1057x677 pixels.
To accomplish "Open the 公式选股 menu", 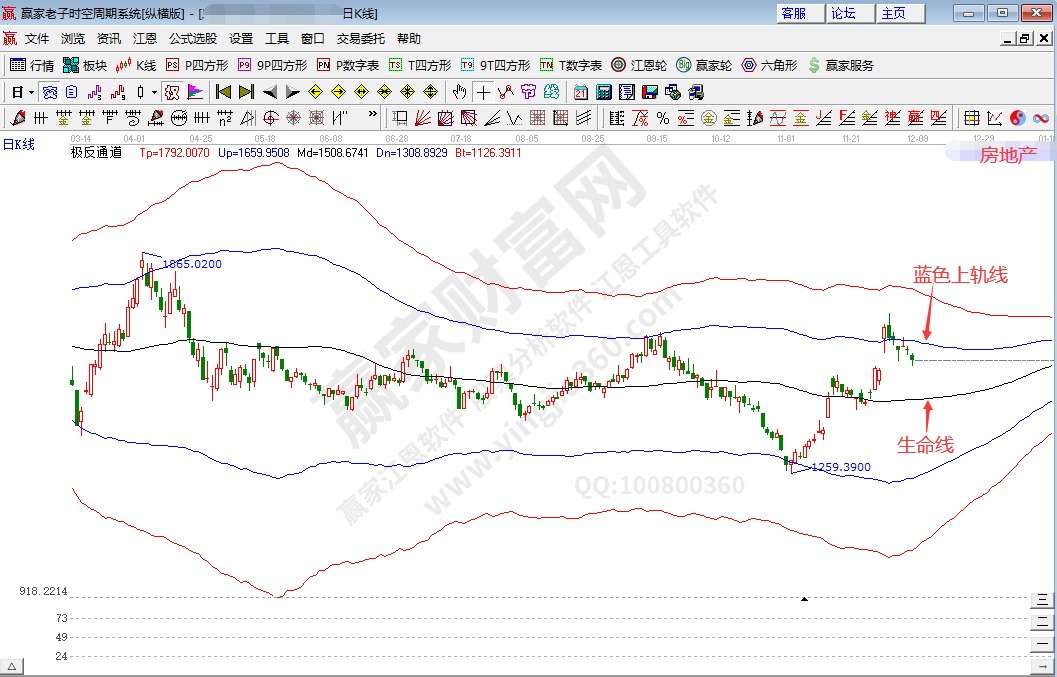I will (x=192, y=39).
